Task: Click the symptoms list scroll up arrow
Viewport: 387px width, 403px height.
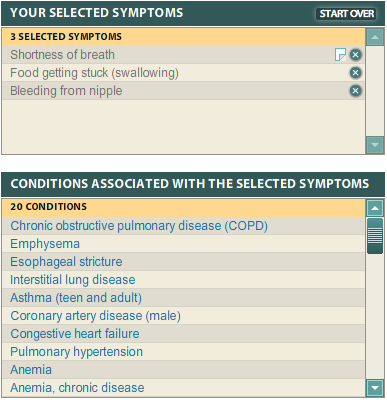Action: pos(375,37)
